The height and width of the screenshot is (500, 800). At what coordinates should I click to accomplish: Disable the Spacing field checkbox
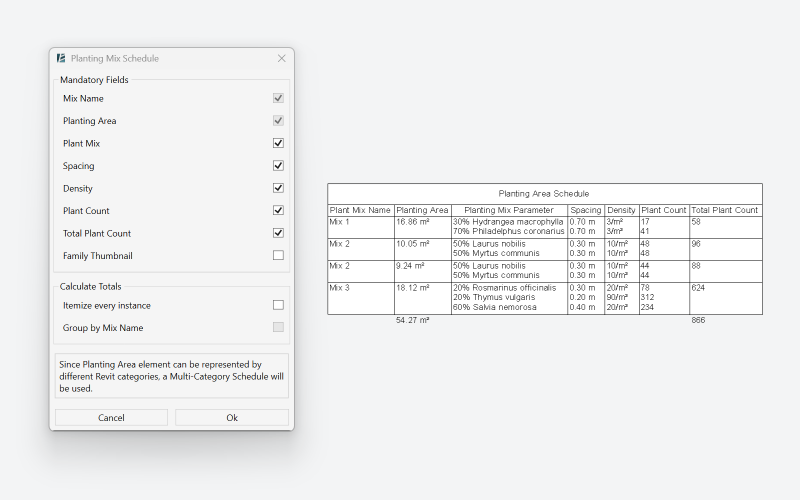(x=278, y=166)
